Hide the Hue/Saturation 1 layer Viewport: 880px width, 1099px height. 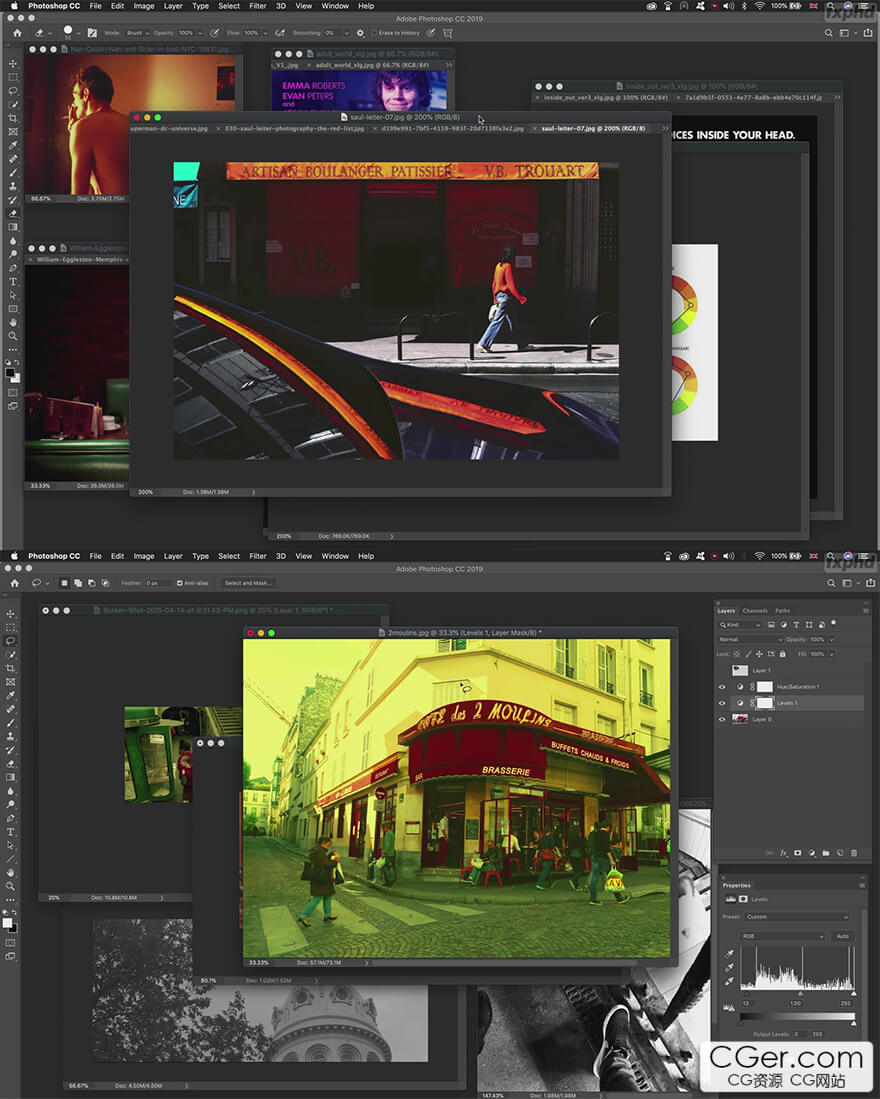(x=722, y=687)
